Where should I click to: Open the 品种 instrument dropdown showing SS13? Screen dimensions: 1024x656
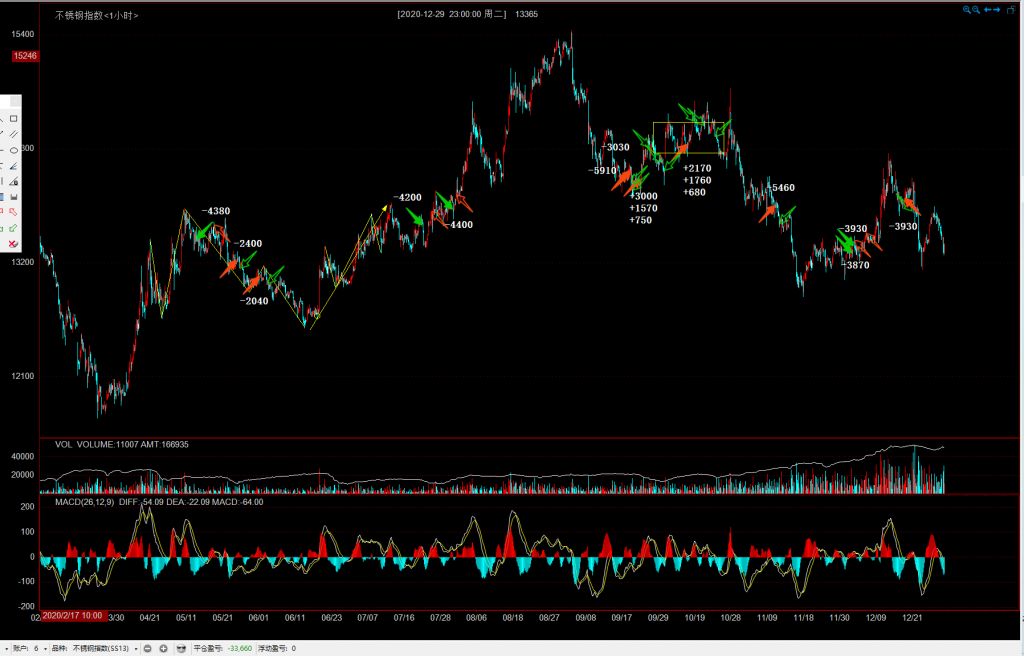(133, 648)
